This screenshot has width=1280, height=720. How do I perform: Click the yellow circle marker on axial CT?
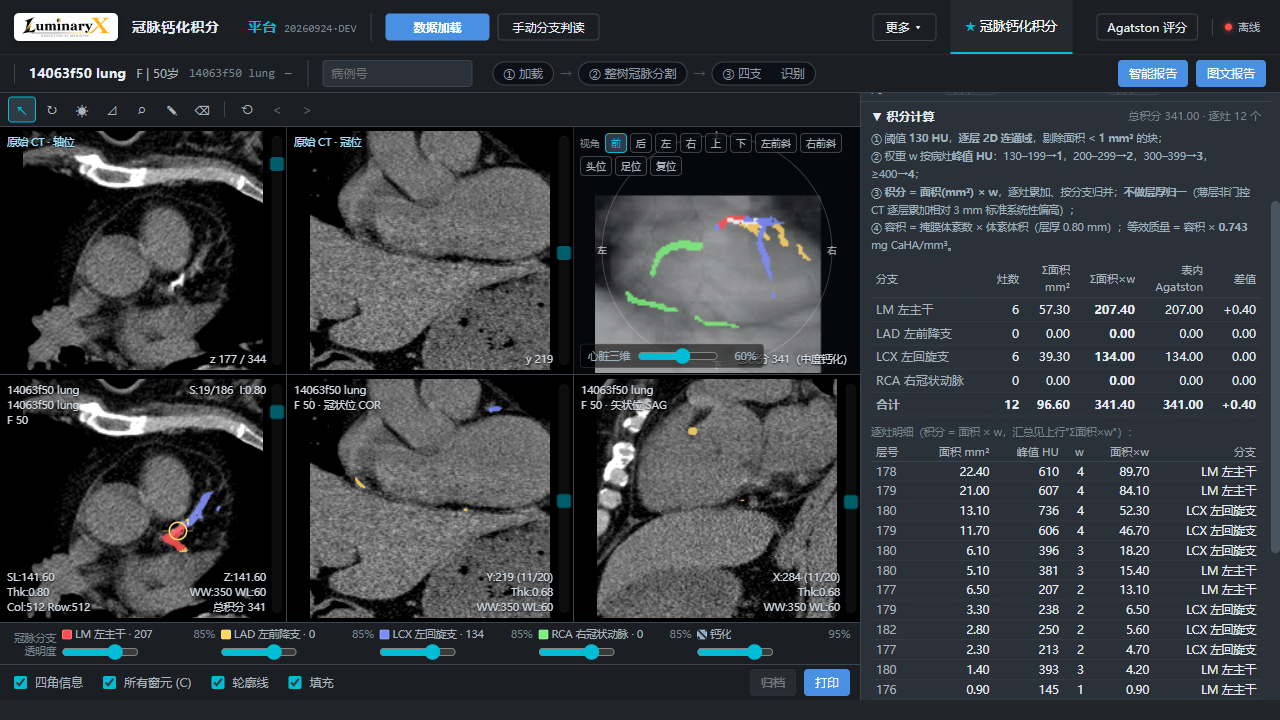(x=178, y=531)
